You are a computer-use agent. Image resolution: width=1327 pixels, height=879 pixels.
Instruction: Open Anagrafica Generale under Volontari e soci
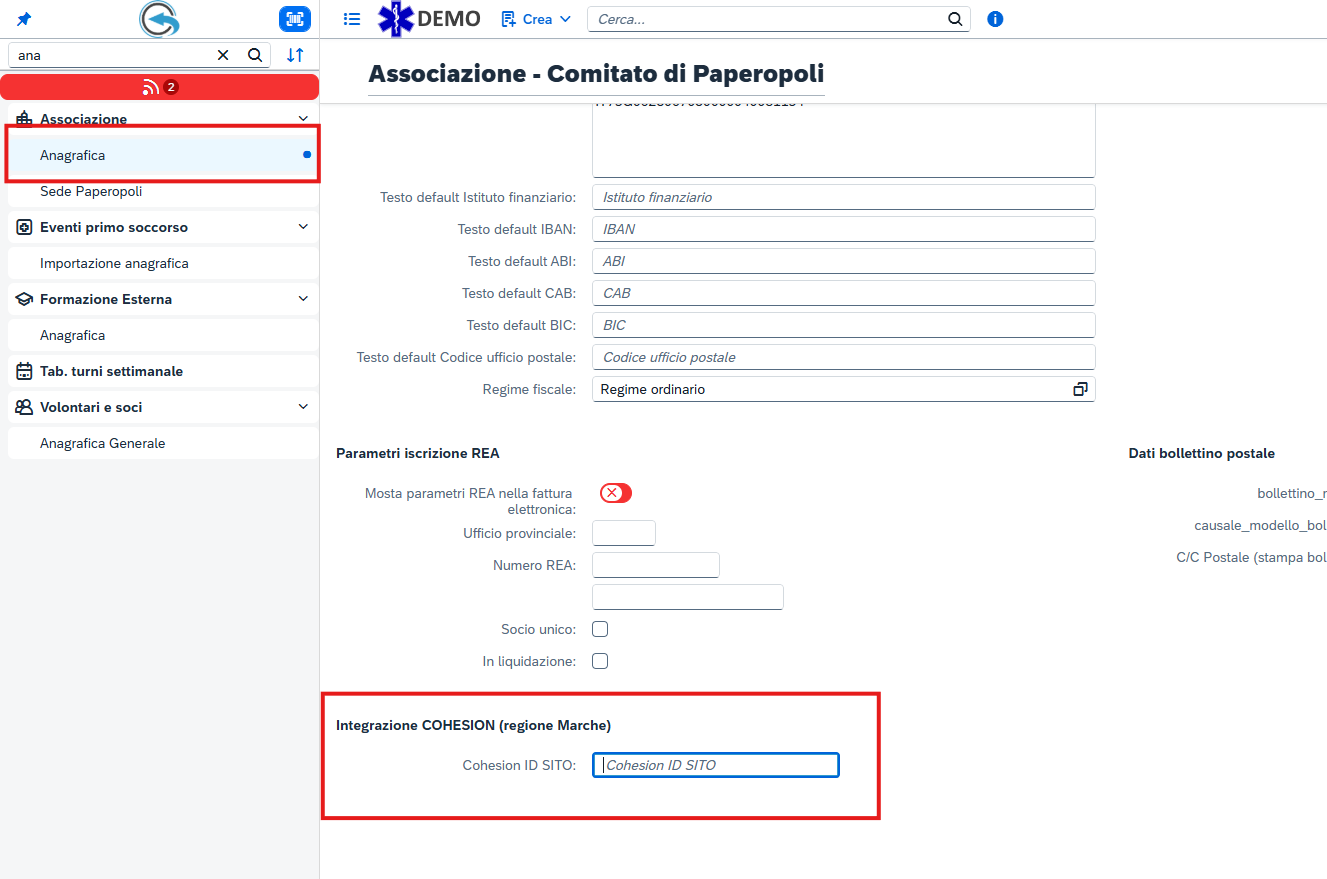(102, 443)
